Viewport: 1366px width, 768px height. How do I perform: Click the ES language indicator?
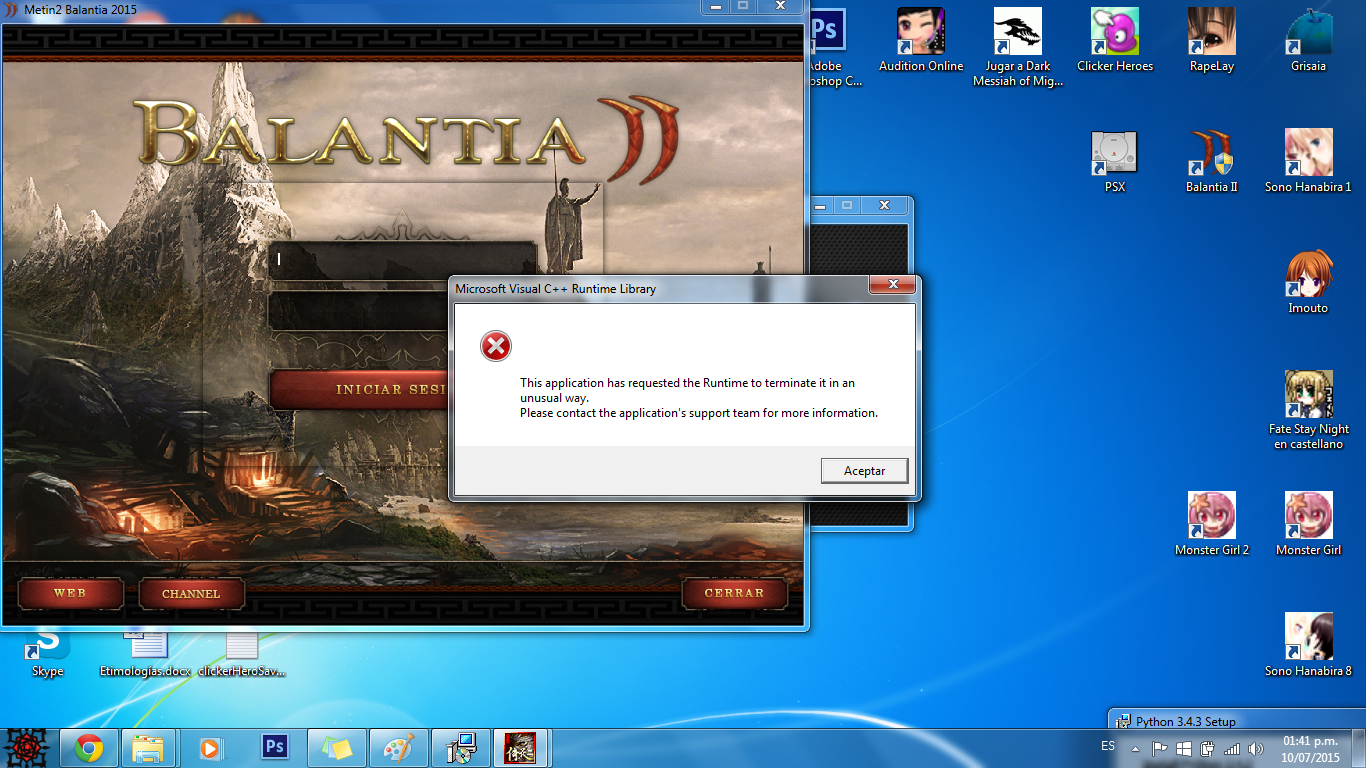click(x=1107, y=747)
